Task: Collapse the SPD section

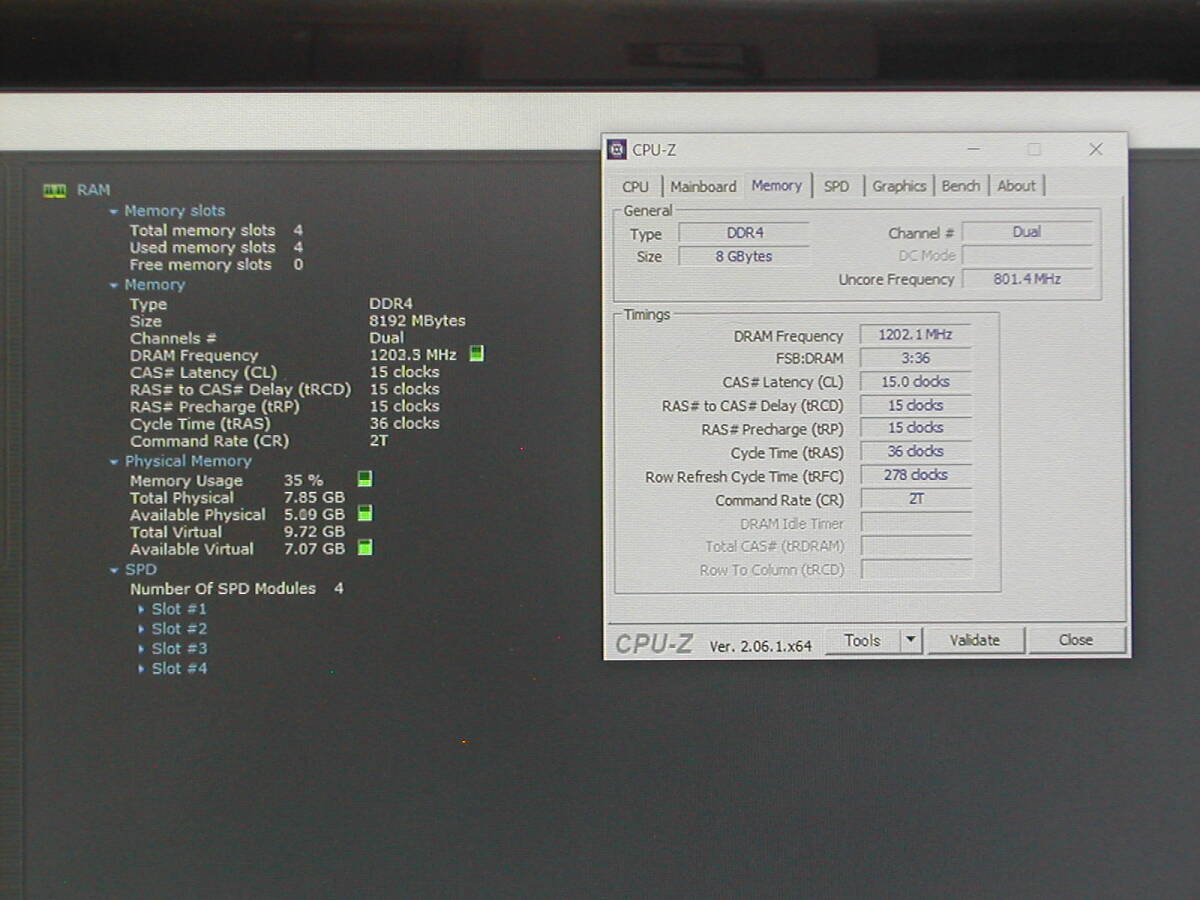Action: 114,570
